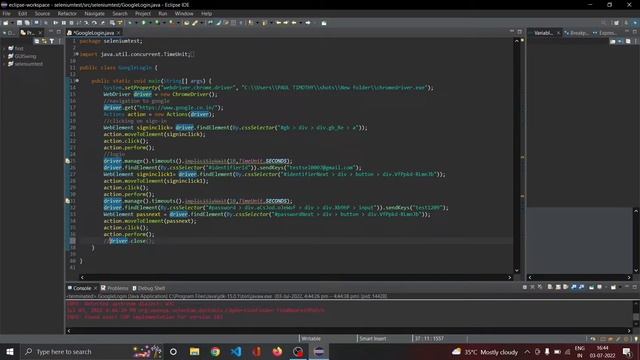
Task: Open the New file dropdown arrow
Action: (x=12, y=23)
